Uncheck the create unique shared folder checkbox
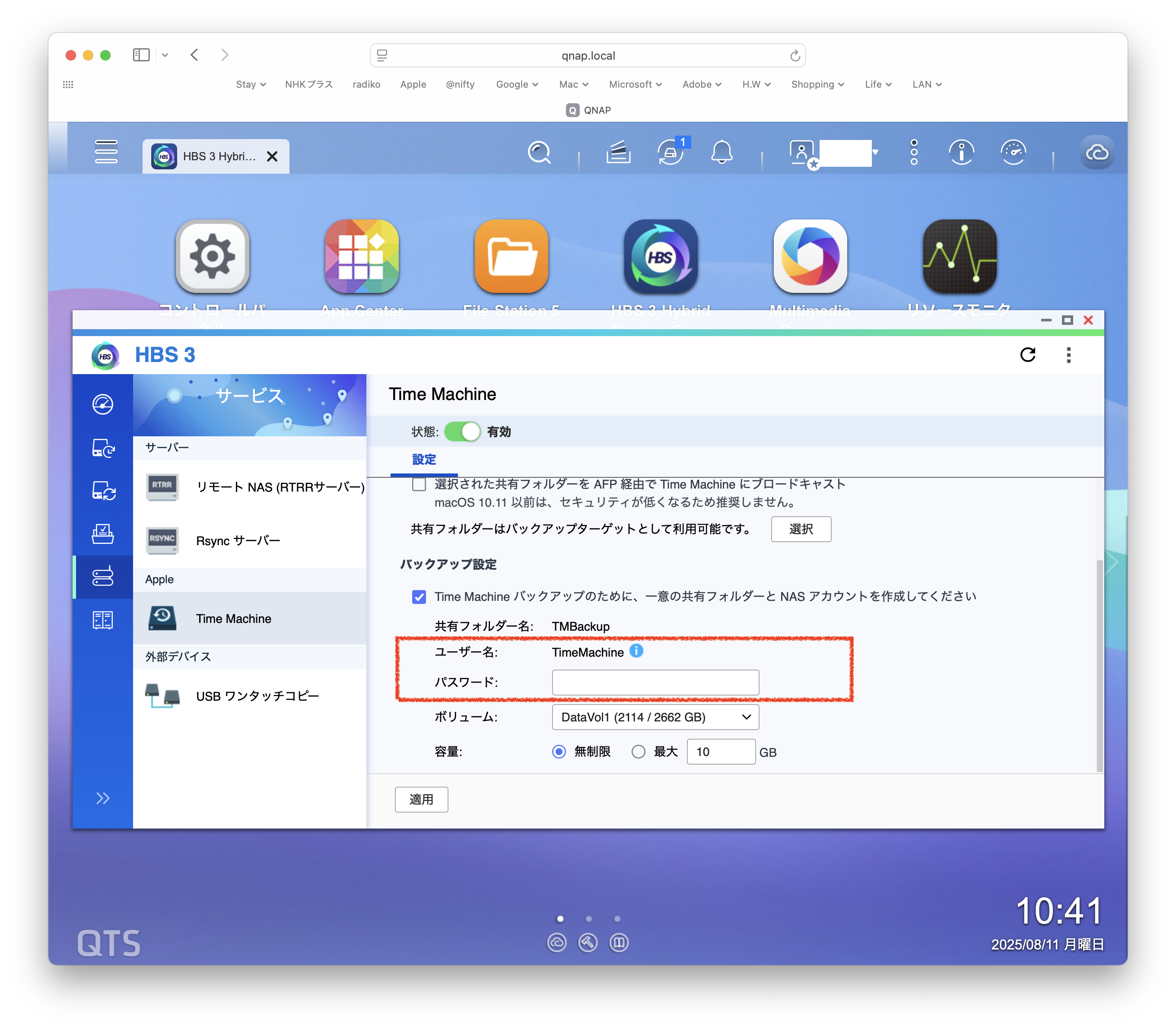This screenshot has height=1029, width=1176. coord(419,597)
